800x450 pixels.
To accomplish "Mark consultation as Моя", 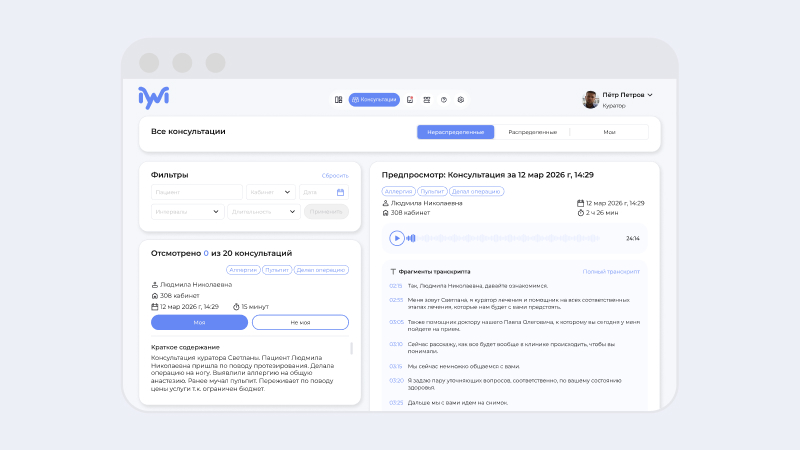I will click(199, 322).
